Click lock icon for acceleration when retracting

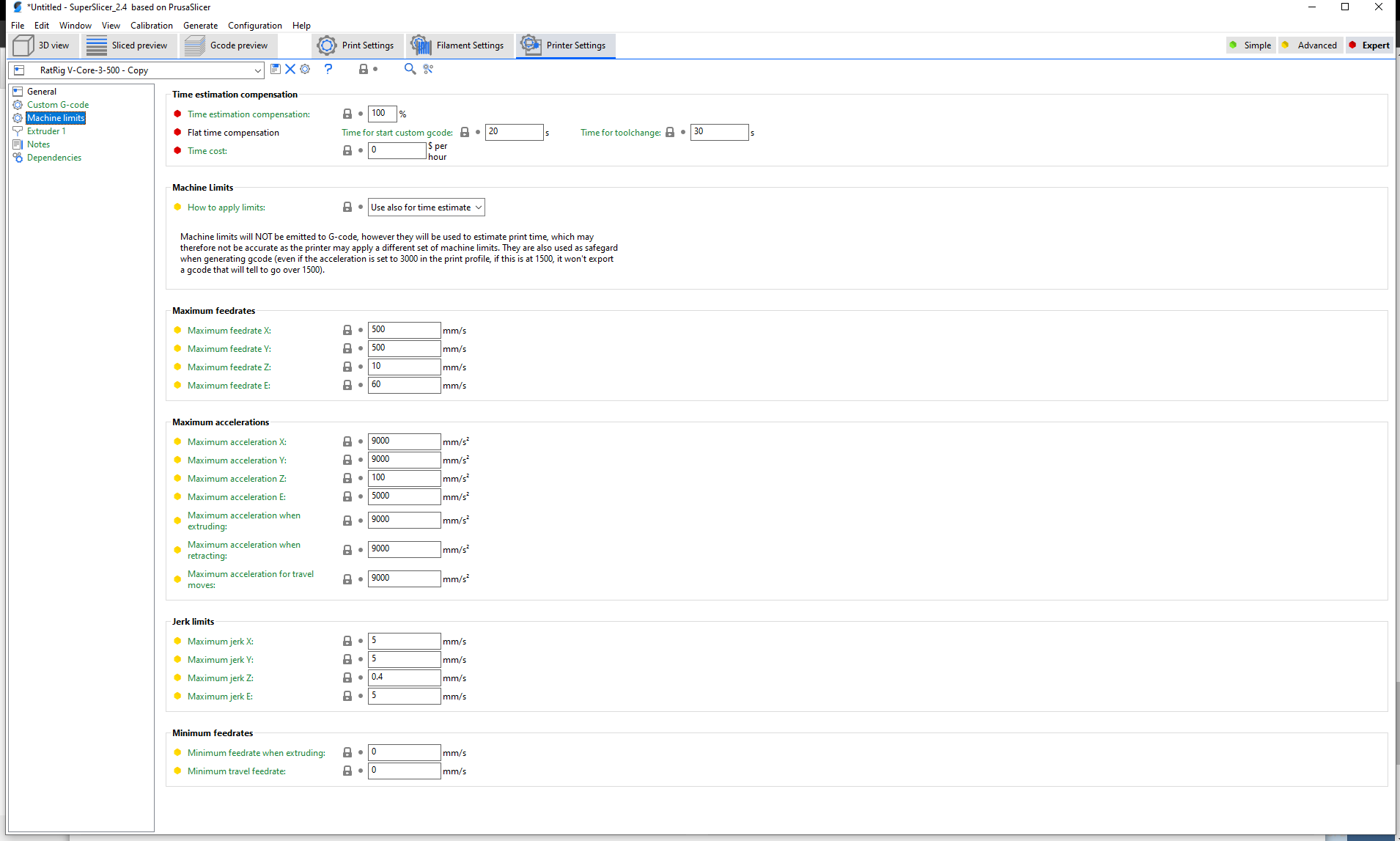347,550
